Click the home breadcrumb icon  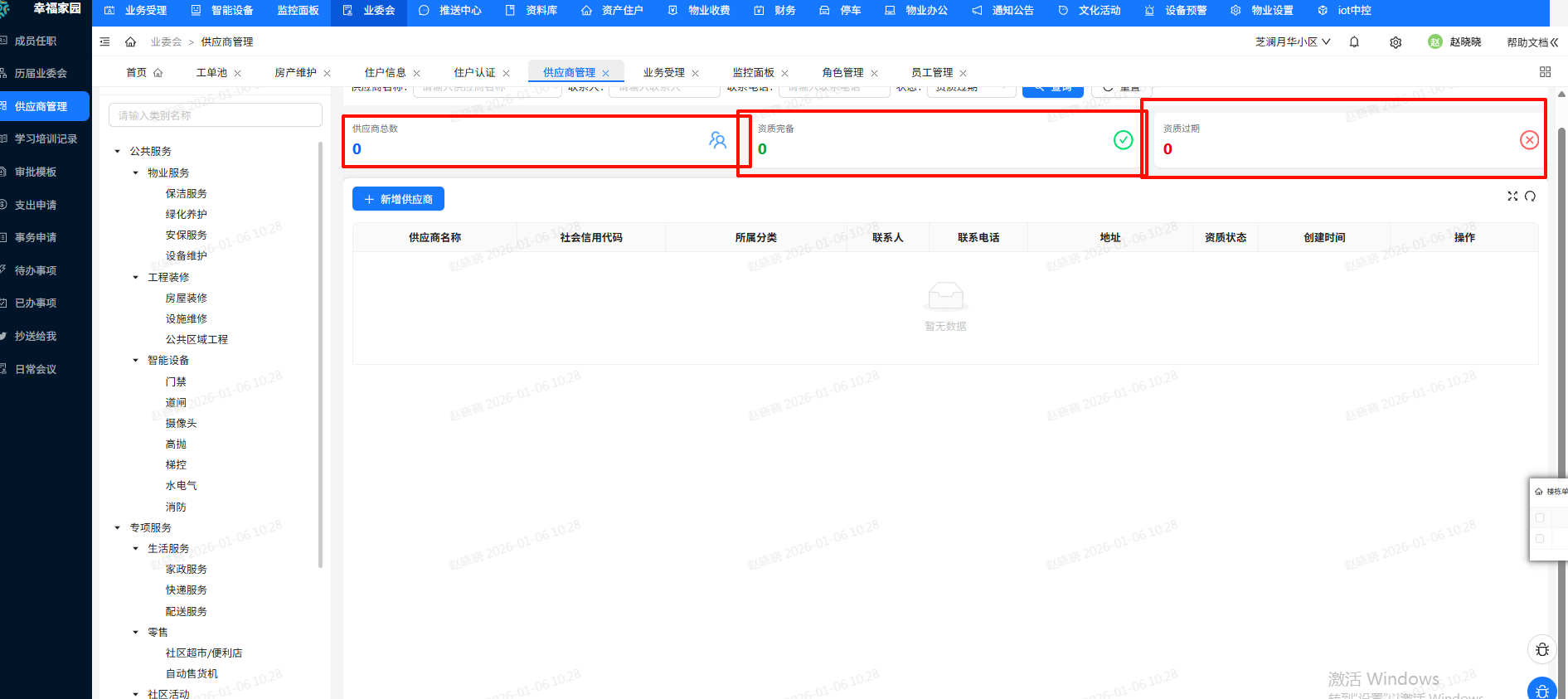coord(130,41)
